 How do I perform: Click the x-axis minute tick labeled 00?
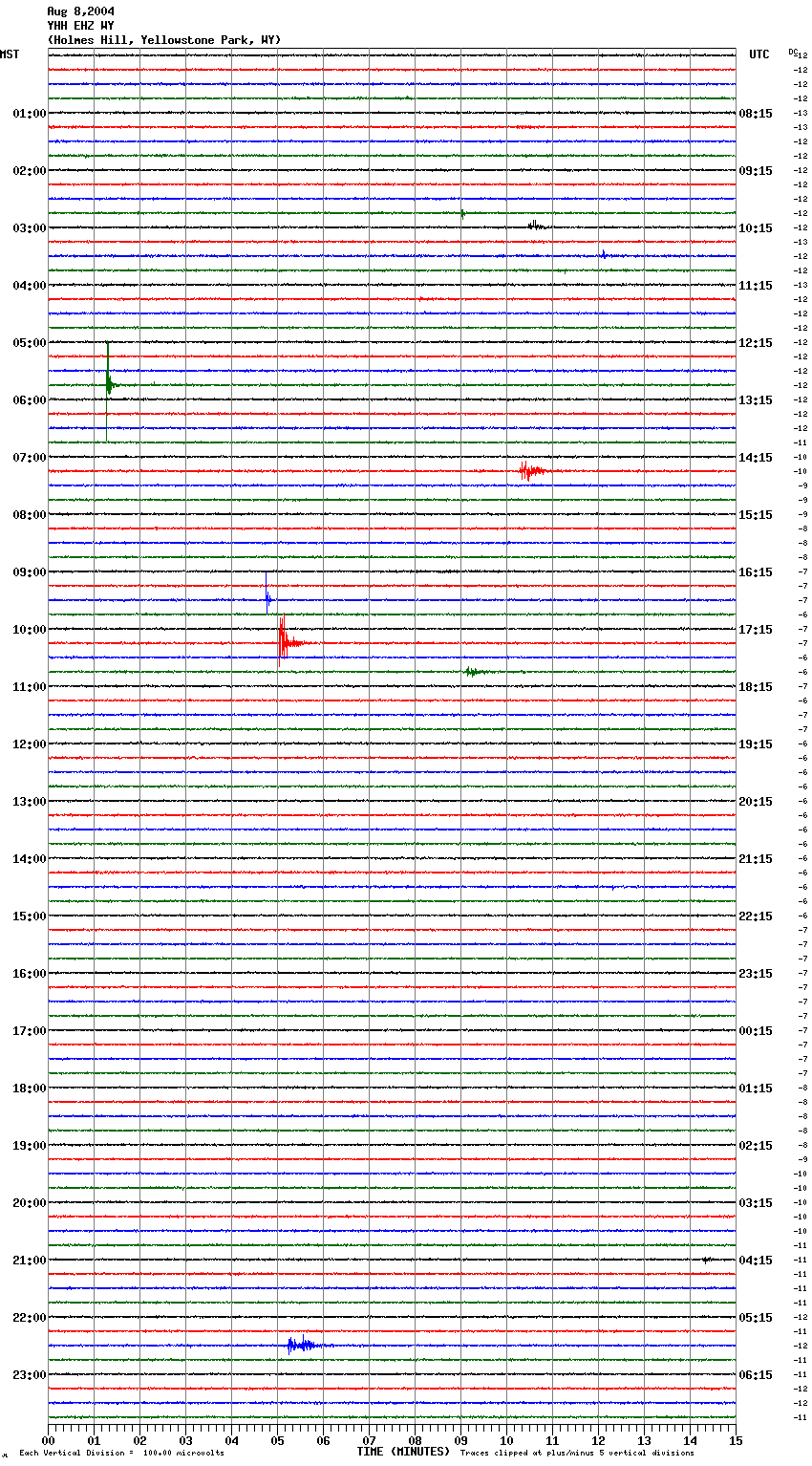click(48, 1440)
